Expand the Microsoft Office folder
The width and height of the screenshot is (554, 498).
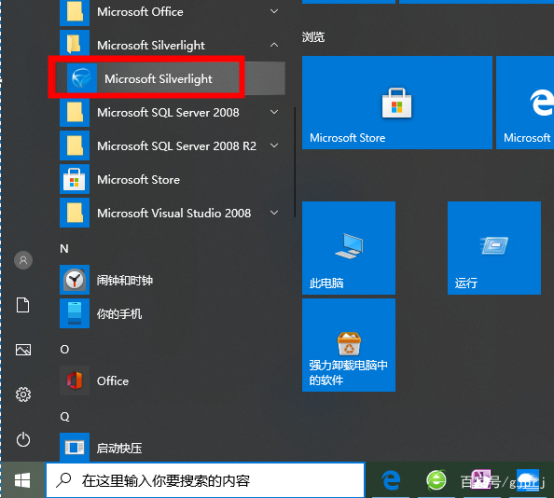click(274, 12)
